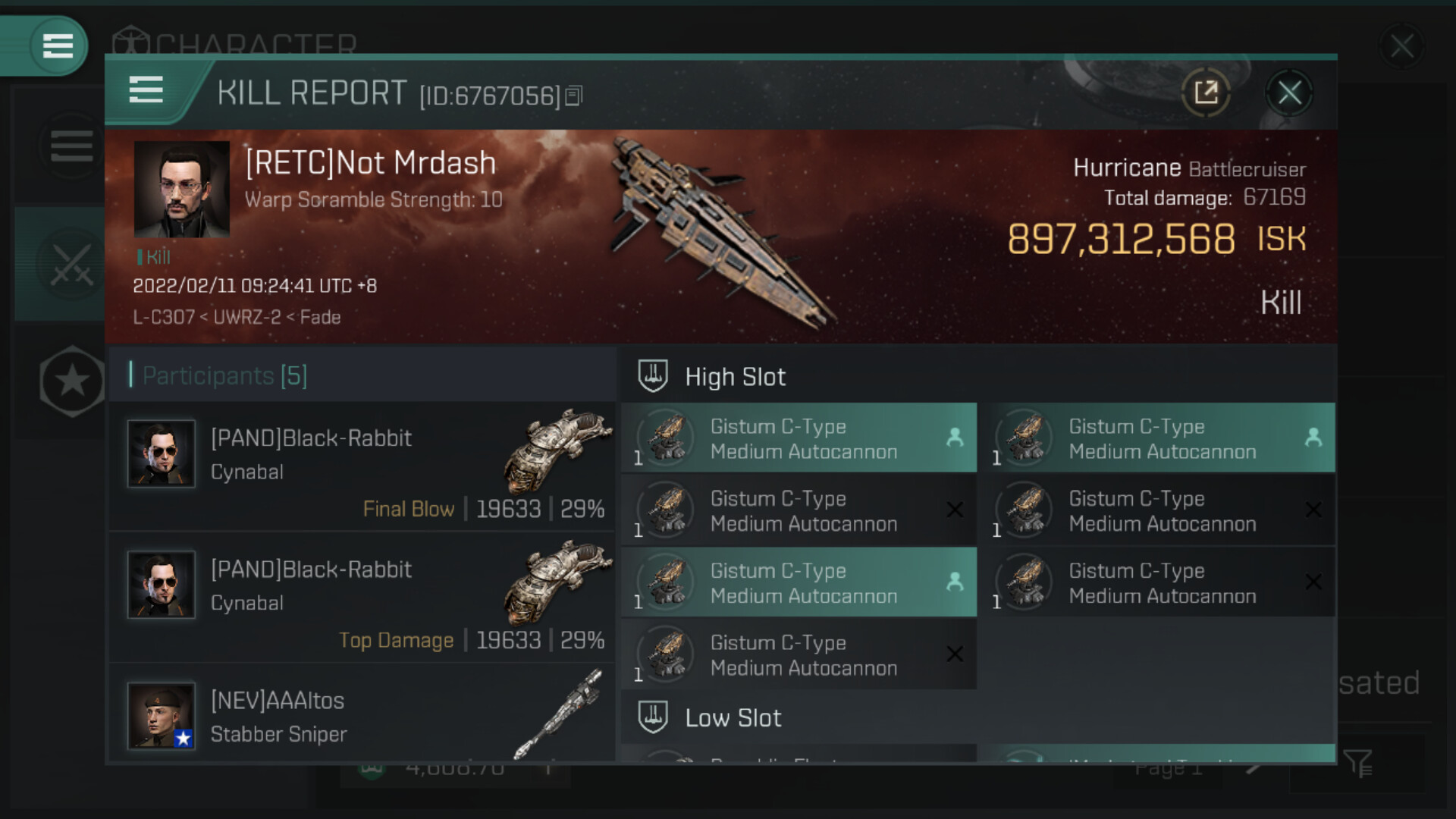Click the L-C307 system location link
Screen dimensions: 1456x819
pyautogui.click(x=163, y=317)
